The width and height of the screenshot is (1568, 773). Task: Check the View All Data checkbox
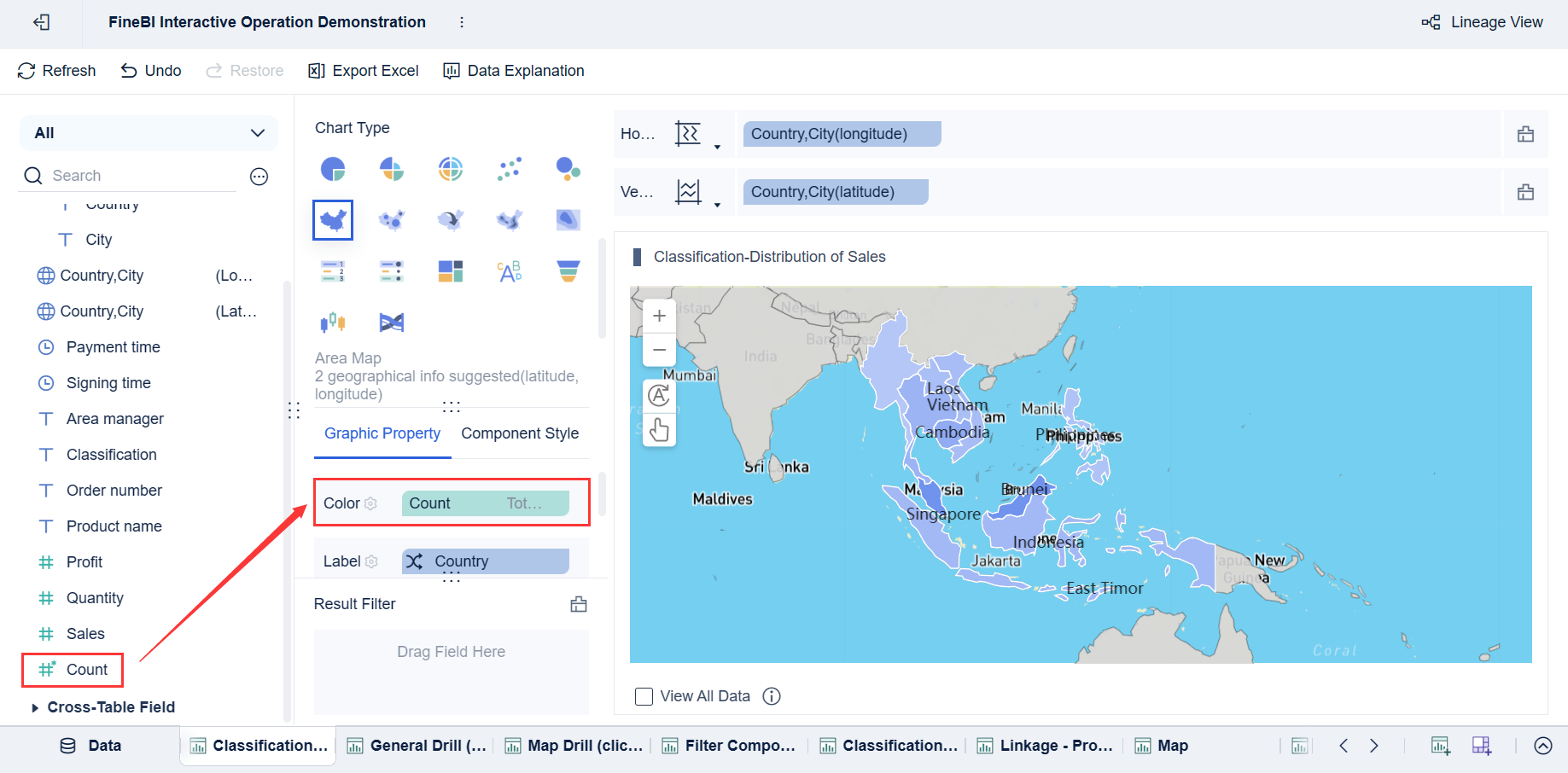click(644, 696)
